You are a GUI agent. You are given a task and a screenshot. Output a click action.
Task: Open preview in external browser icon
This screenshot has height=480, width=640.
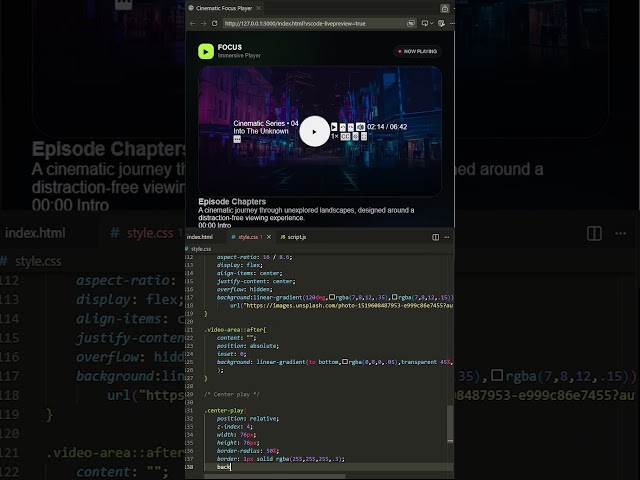click(411, 24)
